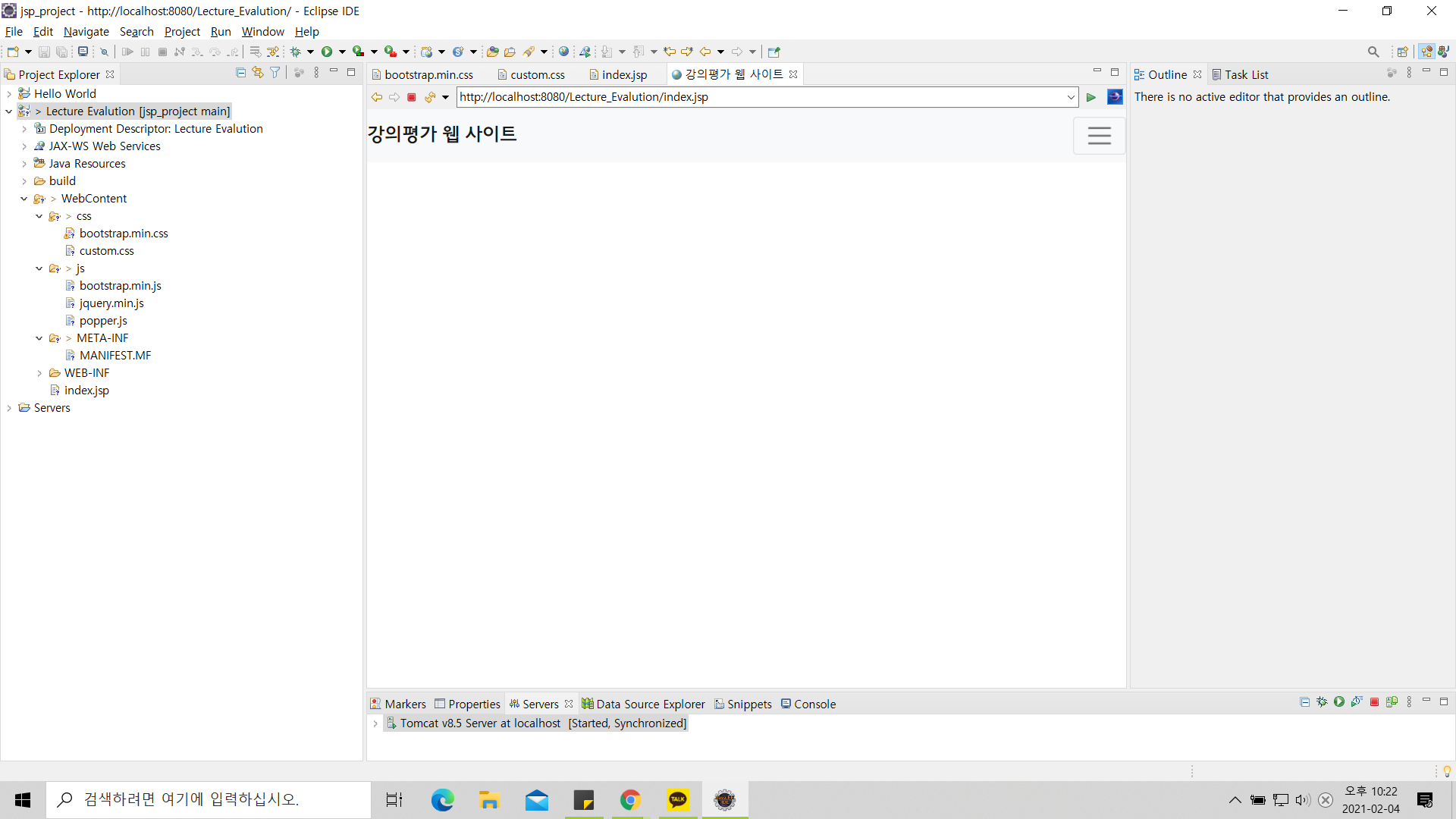Refresh the internal web browser page
This screenshot has height=819, width=1456.
[430, 97]
